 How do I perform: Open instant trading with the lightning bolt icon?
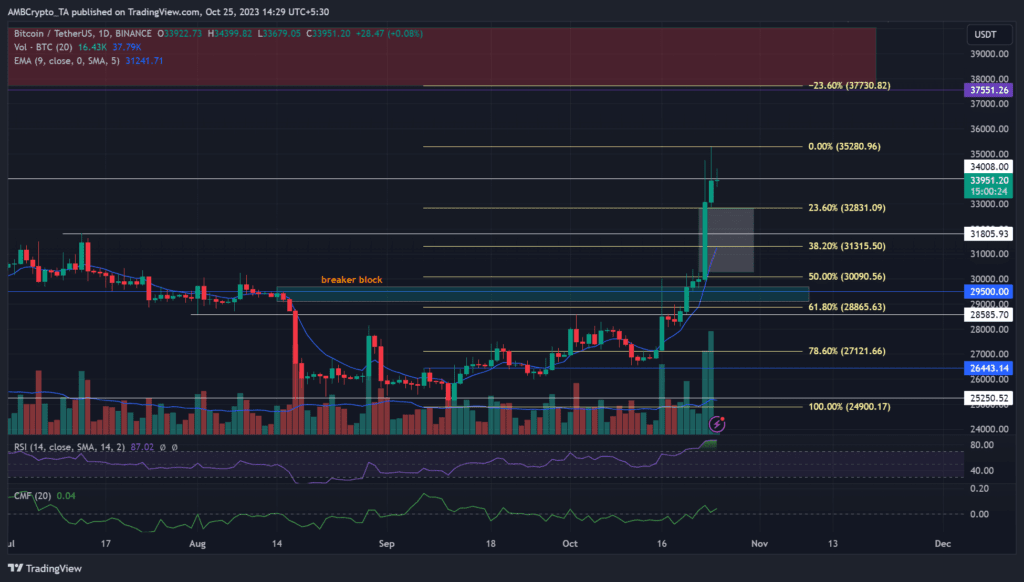[x=718, y=424]
